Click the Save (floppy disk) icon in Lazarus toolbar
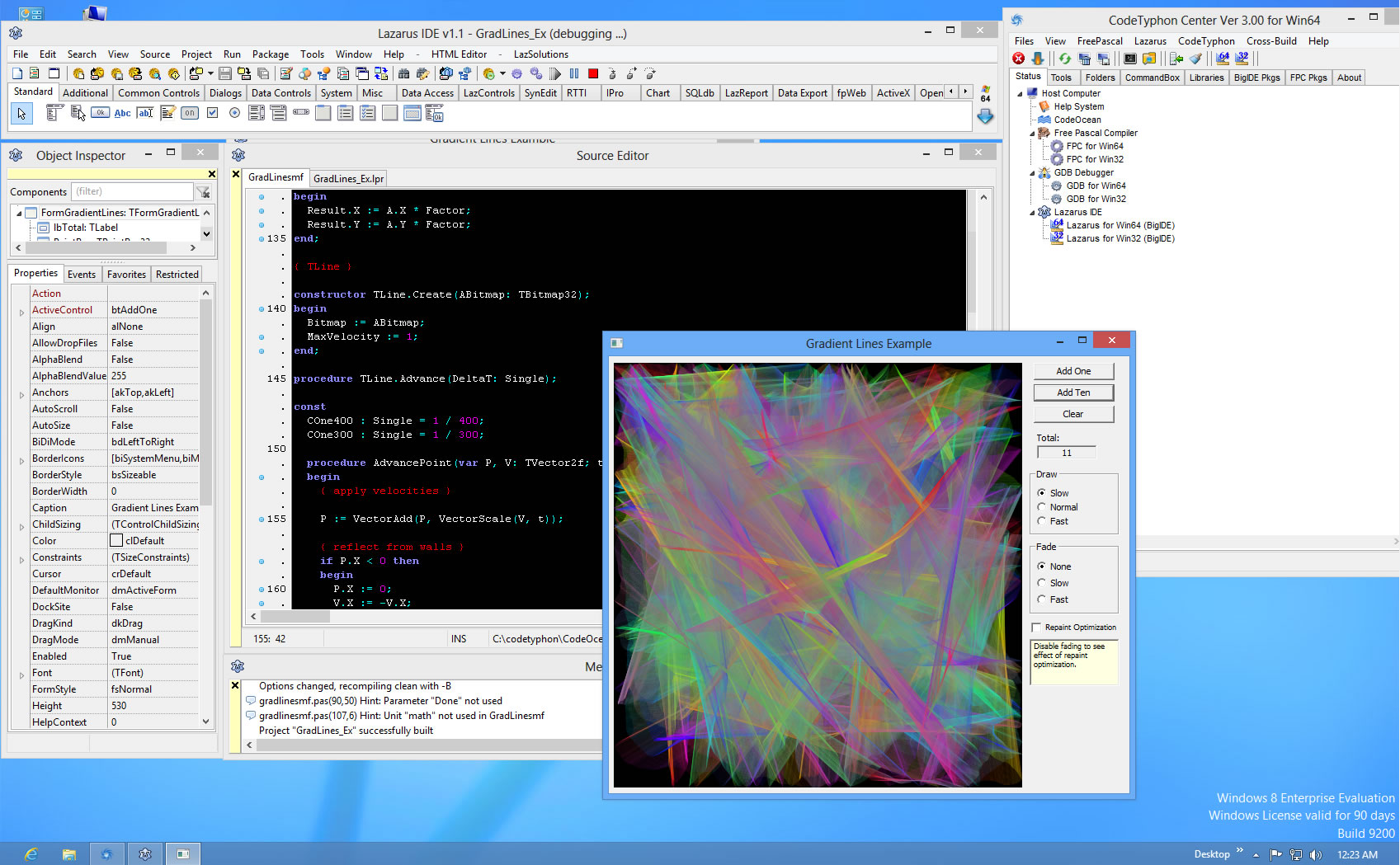 224,73
